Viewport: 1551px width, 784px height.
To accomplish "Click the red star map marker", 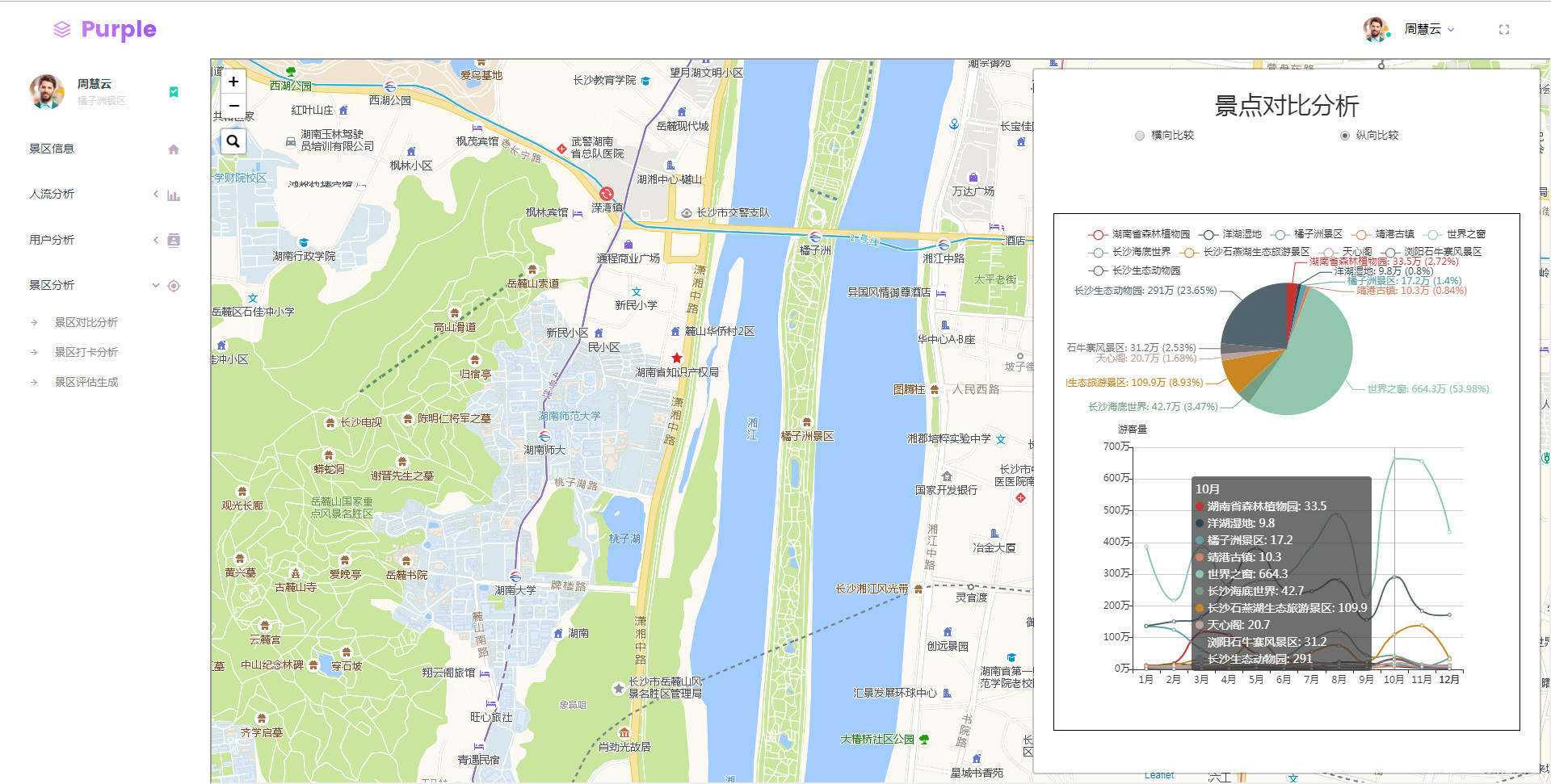I will (677, 358).
